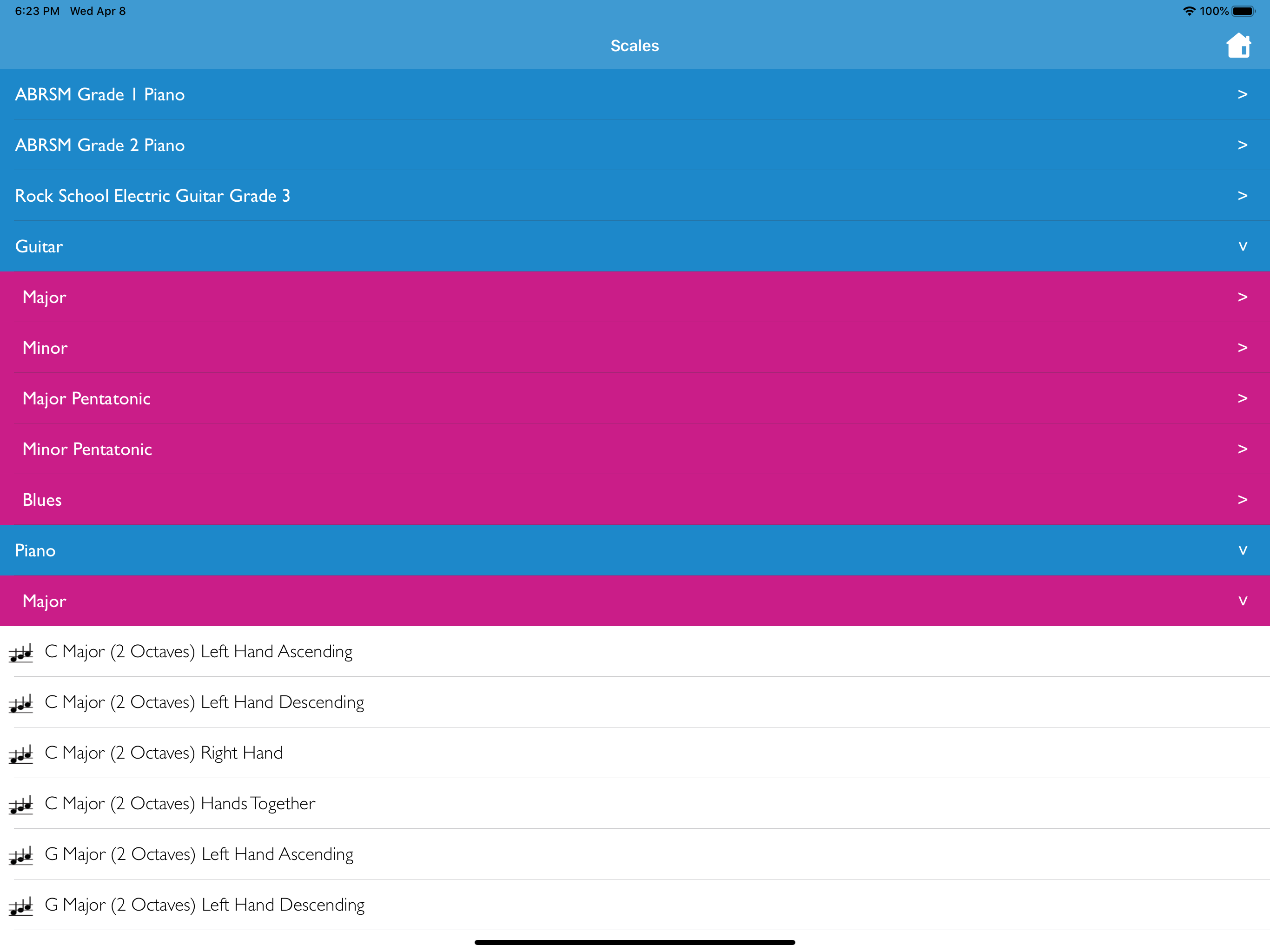Viewport: 1270px width, 952px height.
Task: Click music notes icon for C Major Left Hand Descending
Action: (21, 703)
